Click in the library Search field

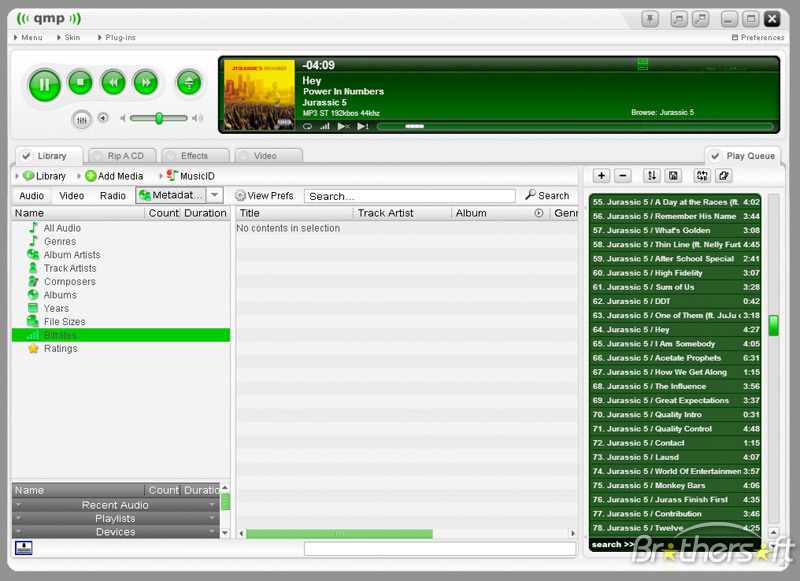tap(409, 196)
